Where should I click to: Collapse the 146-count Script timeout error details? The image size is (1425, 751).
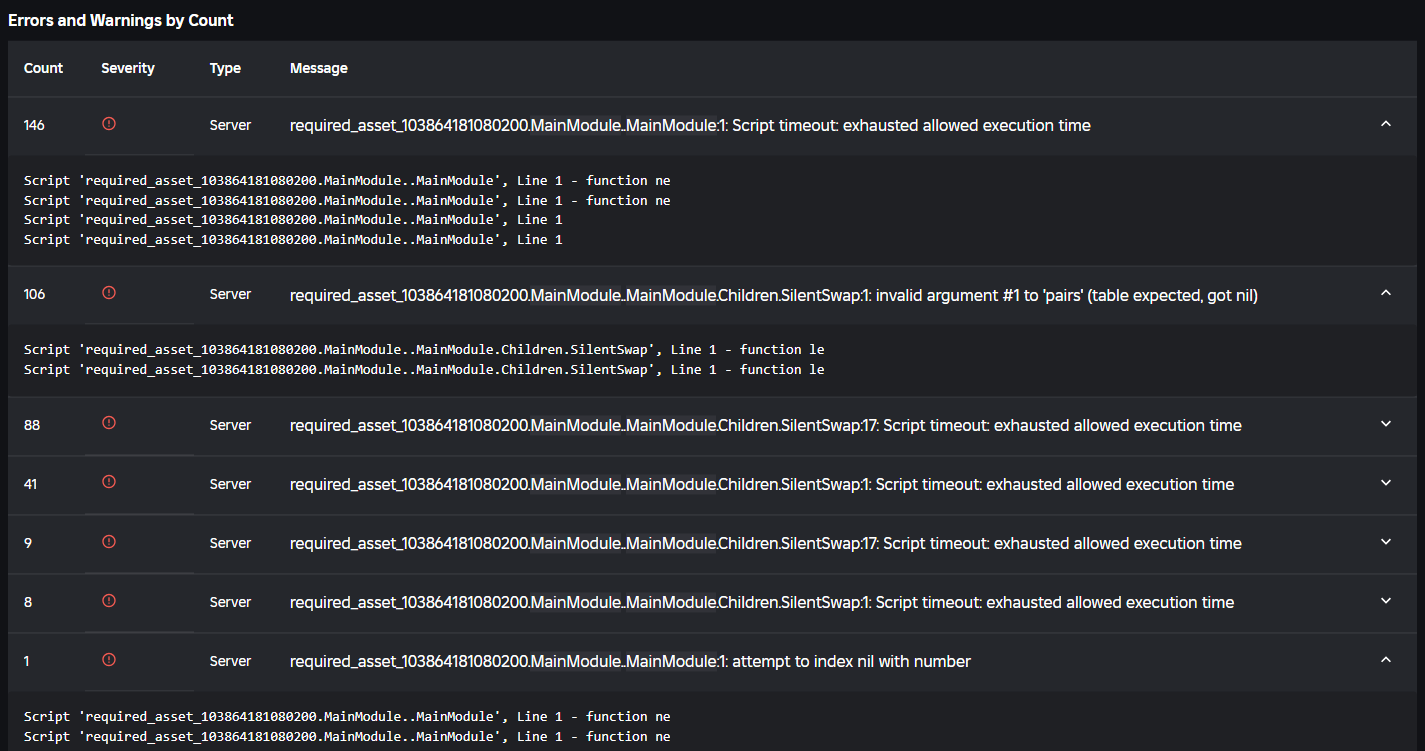(1386, 124)
